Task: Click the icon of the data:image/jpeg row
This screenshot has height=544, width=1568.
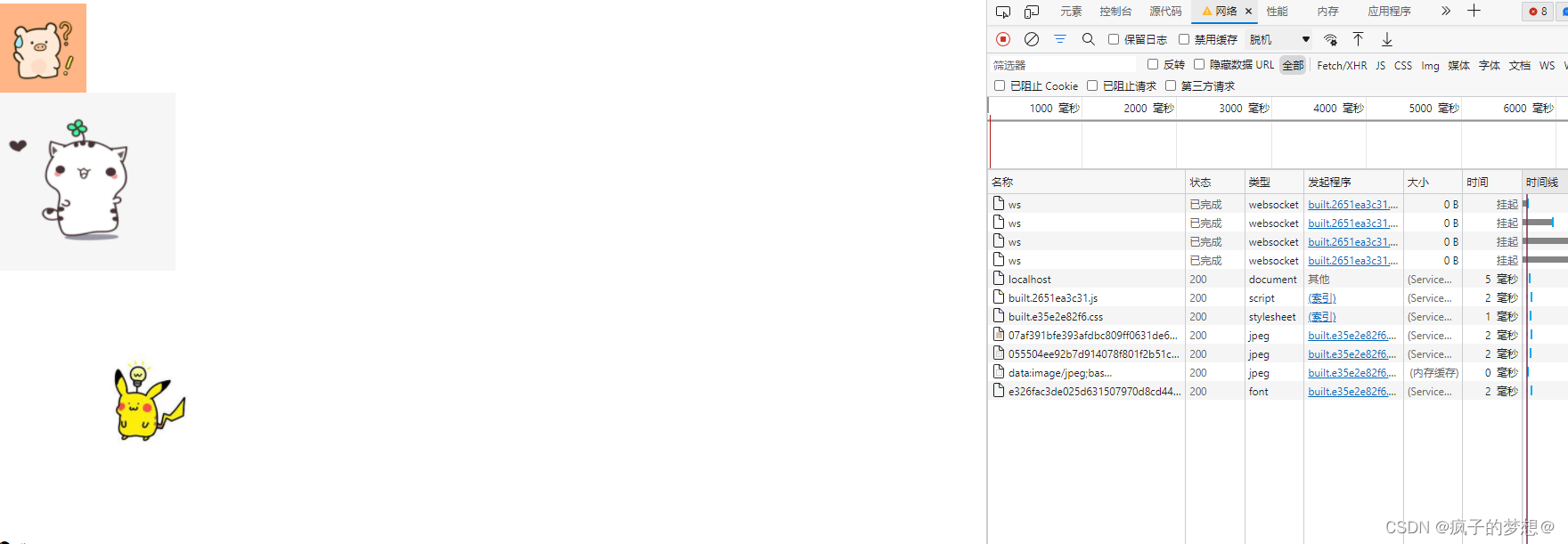Action: [999, 372]
